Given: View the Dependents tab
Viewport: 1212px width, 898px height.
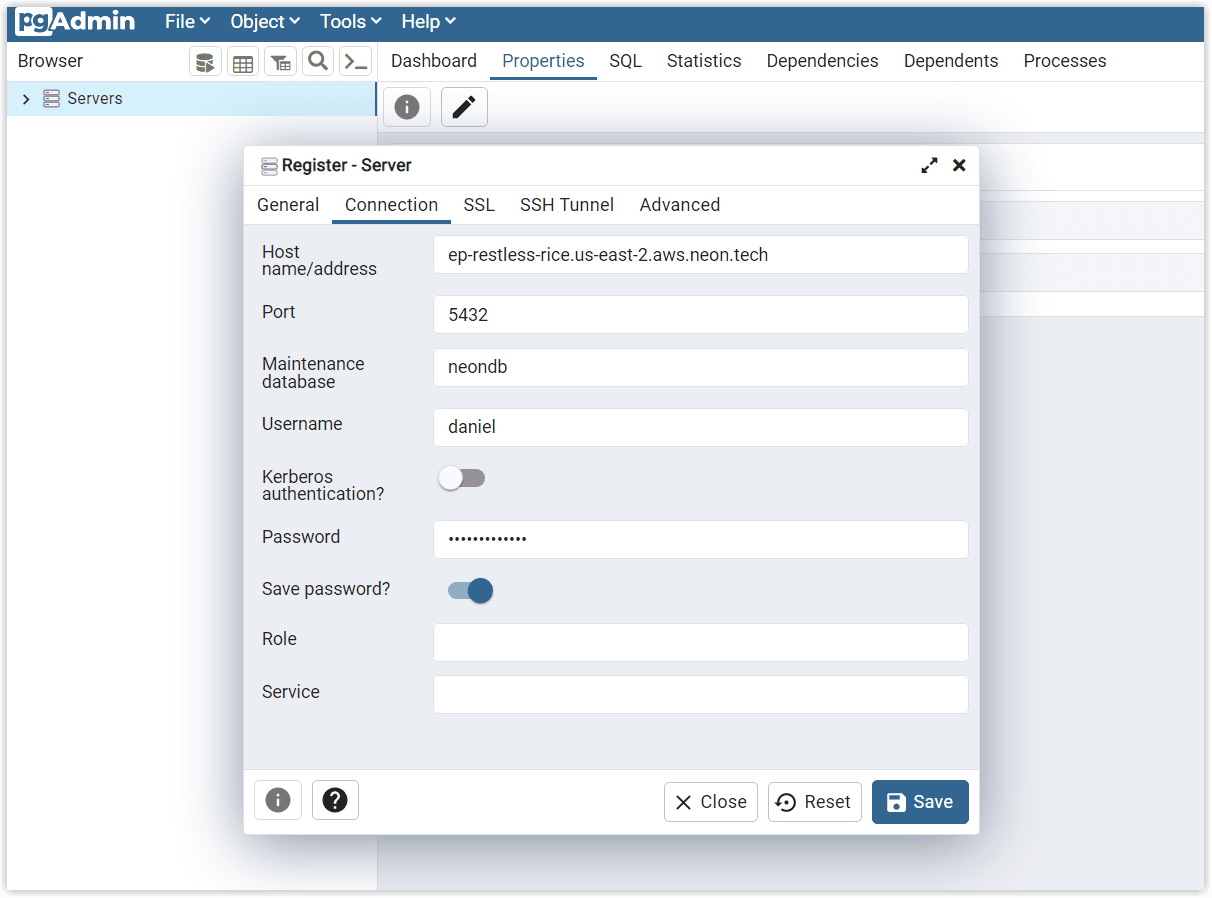Looking at the screenshot, I should pyautogui.click(x=951, y=61).
